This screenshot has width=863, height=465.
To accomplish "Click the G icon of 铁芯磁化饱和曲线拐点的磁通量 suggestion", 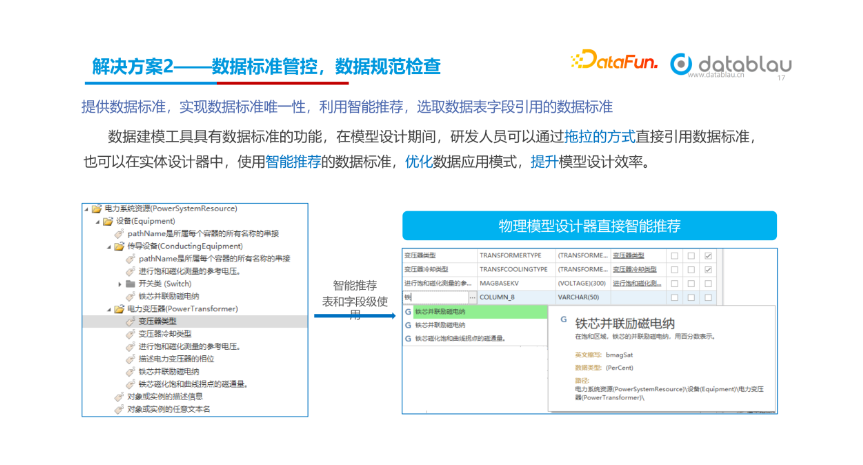I will click(408, 338).
